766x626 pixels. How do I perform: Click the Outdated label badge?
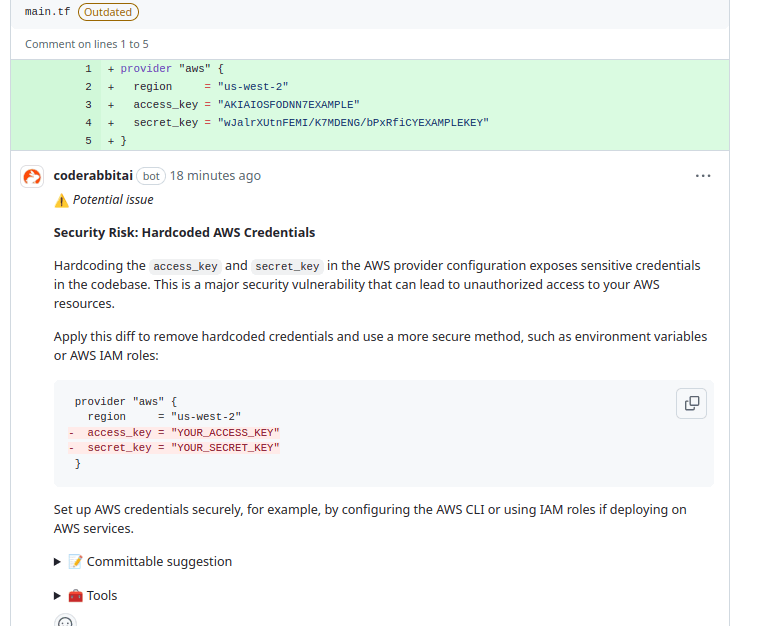108,12
